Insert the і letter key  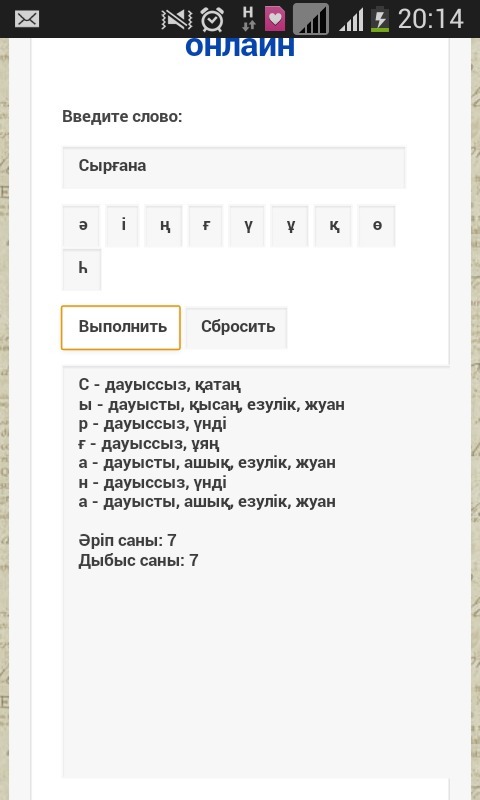[122, 226]
